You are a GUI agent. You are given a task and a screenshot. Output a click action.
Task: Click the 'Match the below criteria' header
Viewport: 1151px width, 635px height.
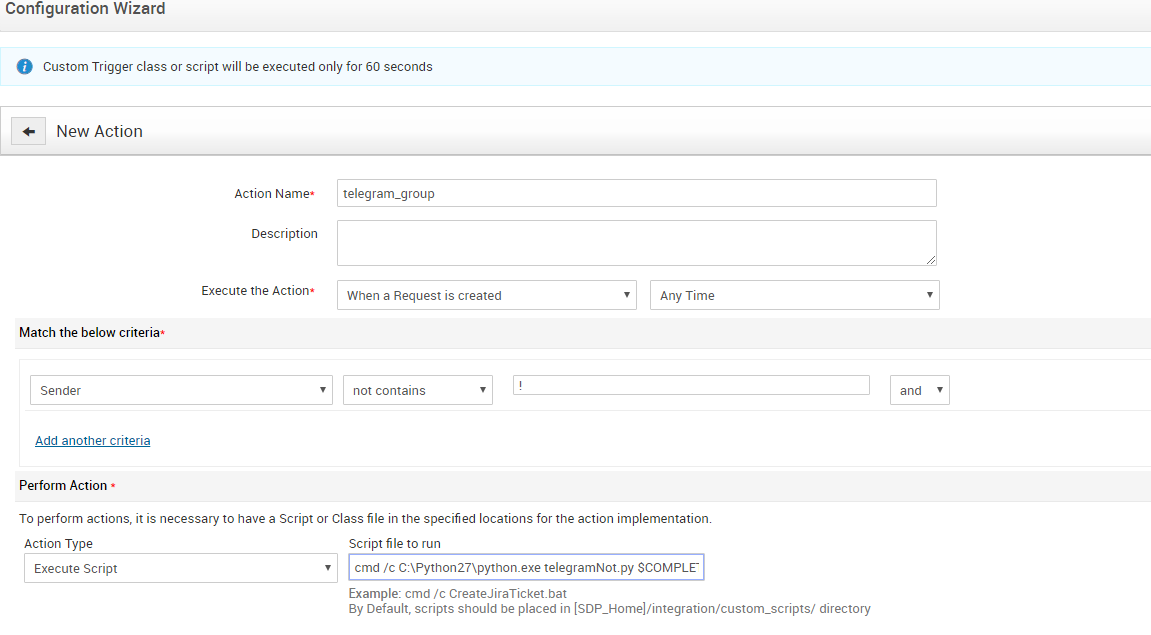click(89, 332)
